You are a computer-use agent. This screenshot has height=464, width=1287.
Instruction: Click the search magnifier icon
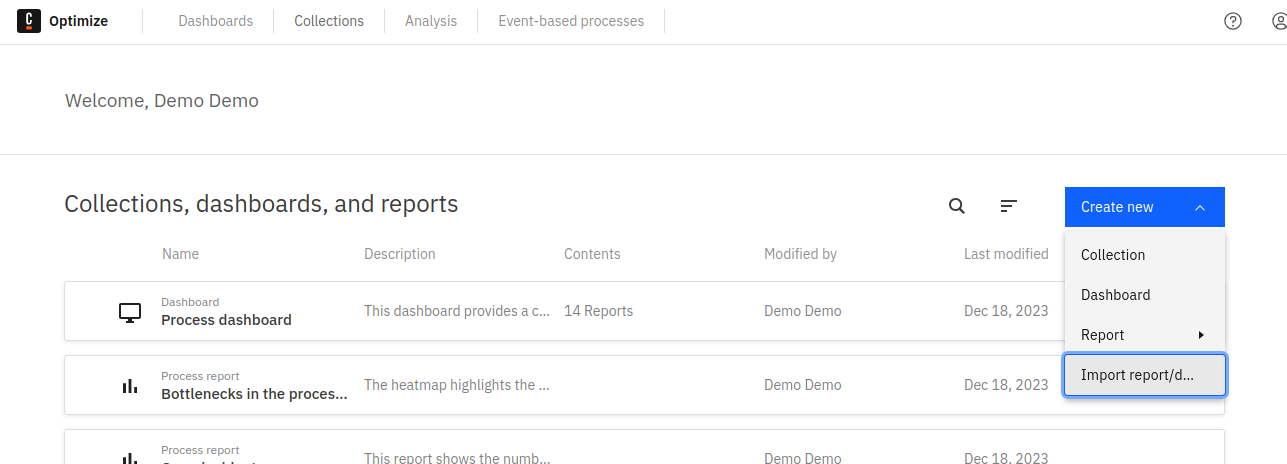[x=957, y=206]
